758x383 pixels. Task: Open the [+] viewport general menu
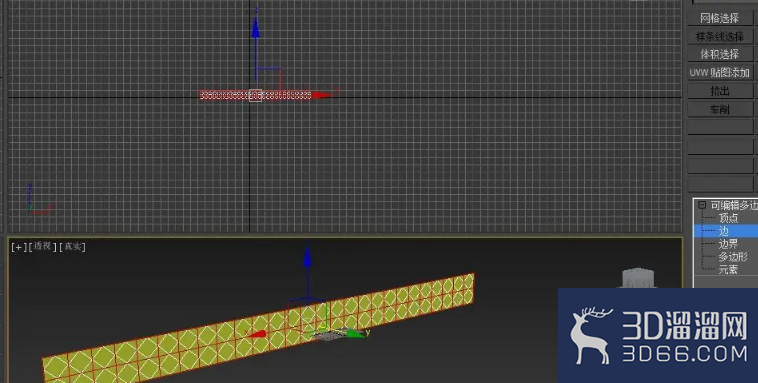18,247
